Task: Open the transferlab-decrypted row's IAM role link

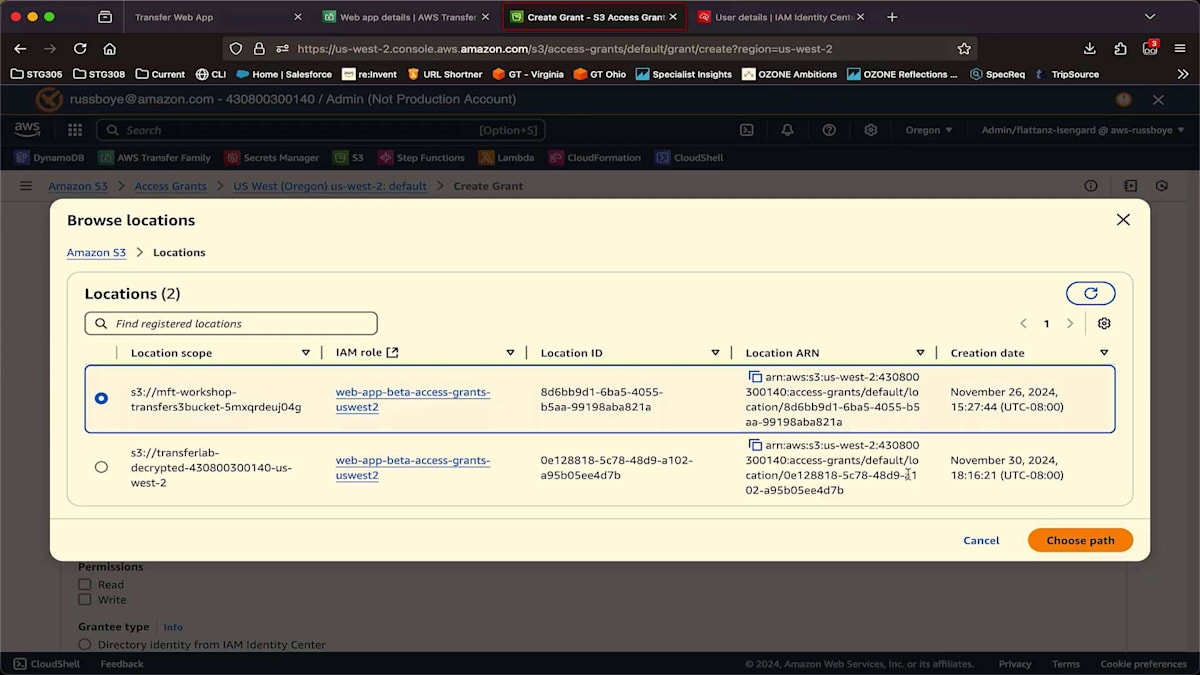Action: click(412, 468)
